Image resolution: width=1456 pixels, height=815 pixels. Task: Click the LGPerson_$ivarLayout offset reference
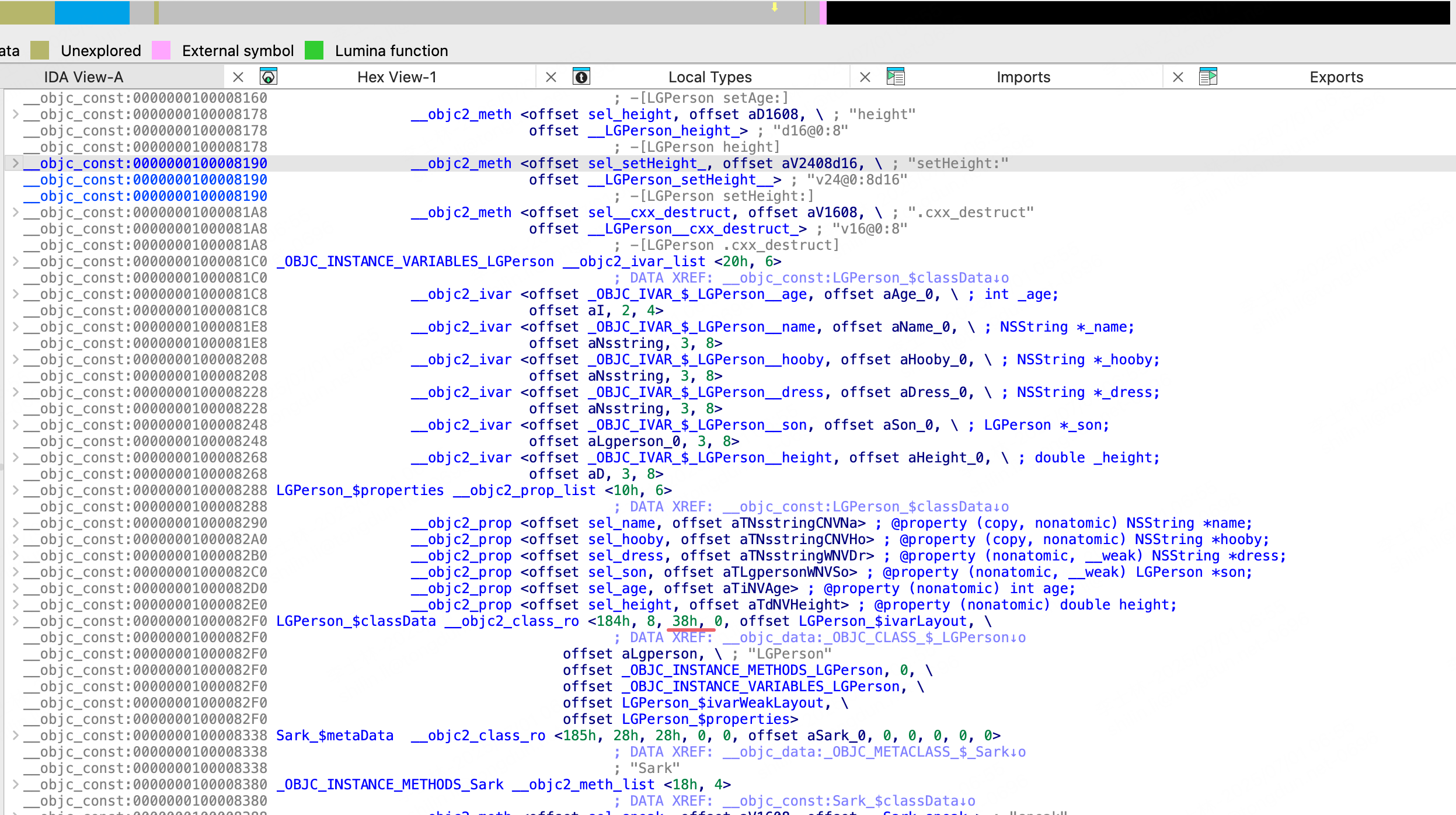point(882,621)
